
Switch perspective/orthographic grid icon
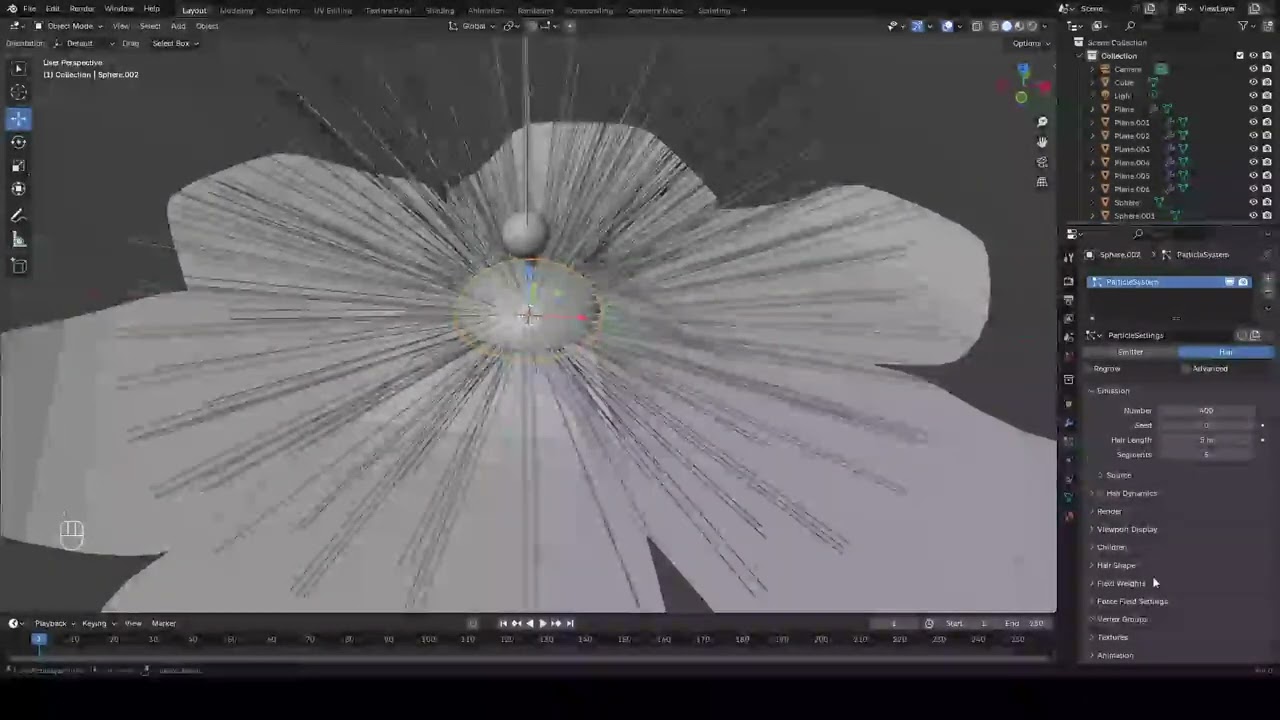(1042, 182)
